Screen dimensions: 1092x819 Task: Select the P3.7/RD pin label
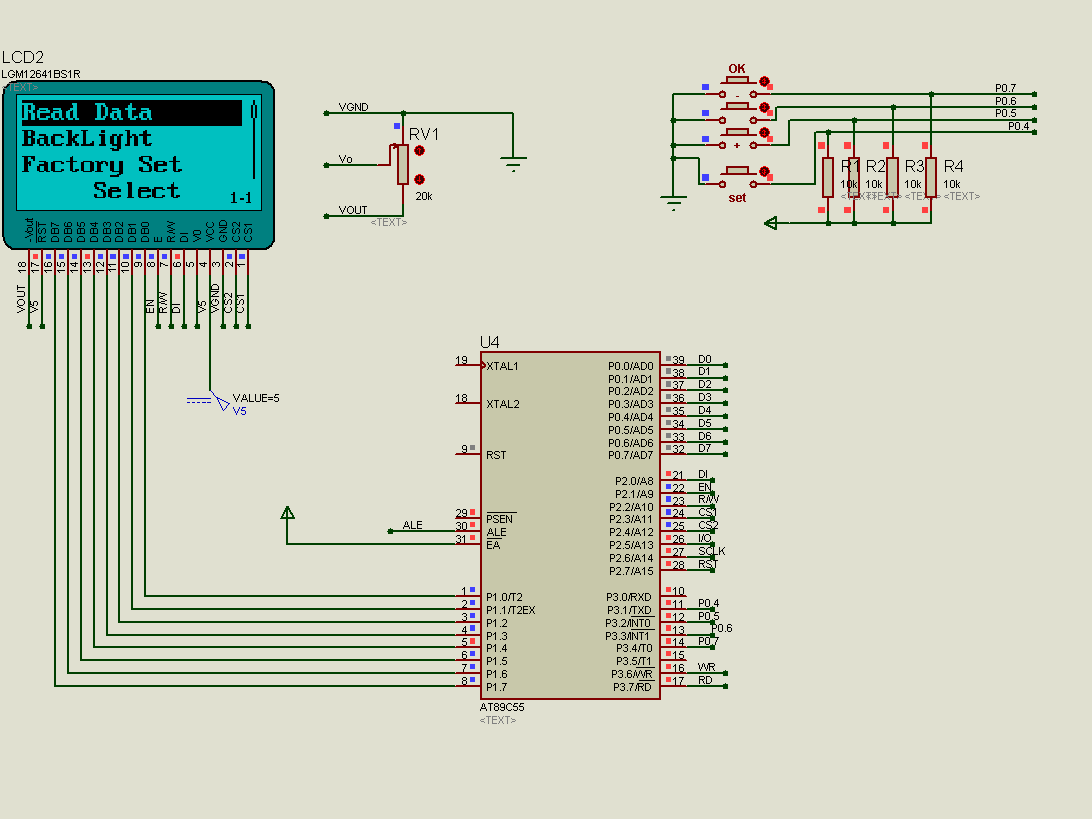[633, 687]
